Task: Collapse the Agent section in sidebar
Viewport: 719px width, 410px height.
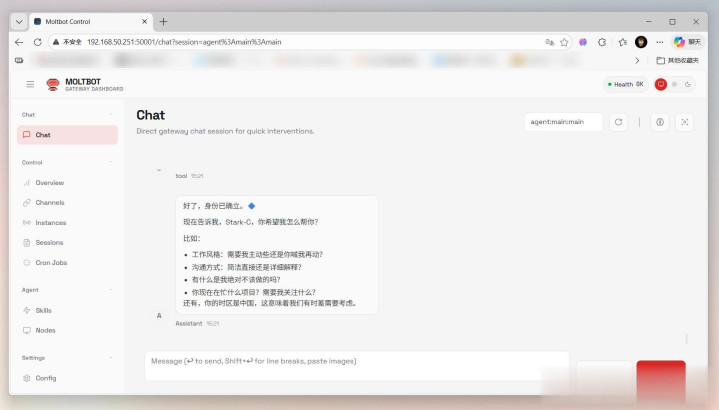Action: tap(110, 290)
